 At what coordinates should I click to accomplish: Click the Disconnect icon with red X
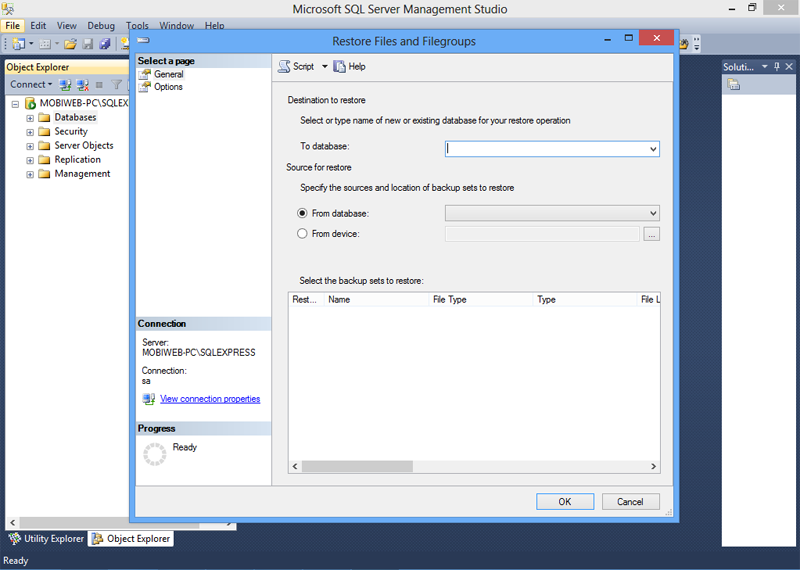tap(82, 85)
